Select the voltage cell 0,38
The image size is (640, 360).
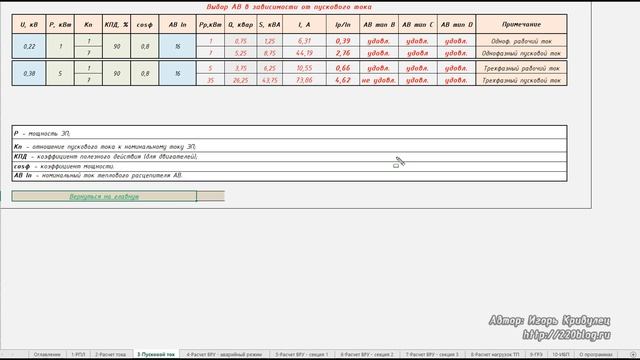[x=29, y=73]
